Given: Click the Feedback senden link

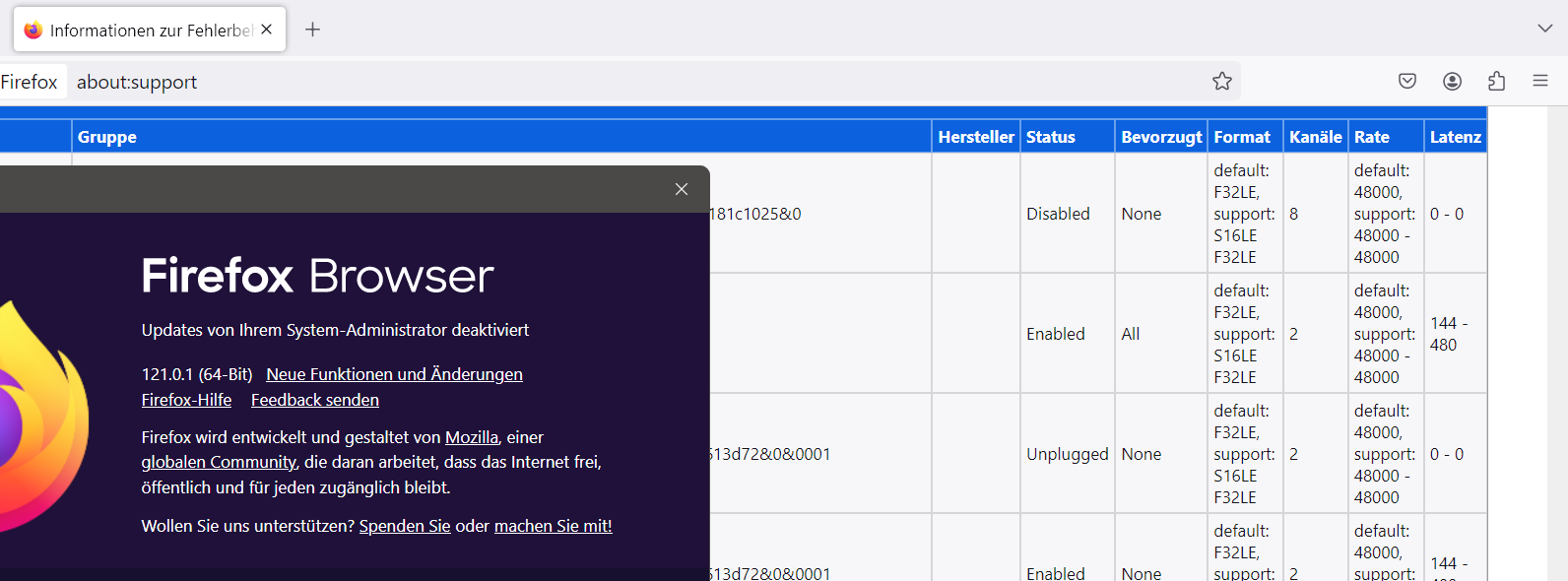Looking at the screenshot, I should coord(315,400).
